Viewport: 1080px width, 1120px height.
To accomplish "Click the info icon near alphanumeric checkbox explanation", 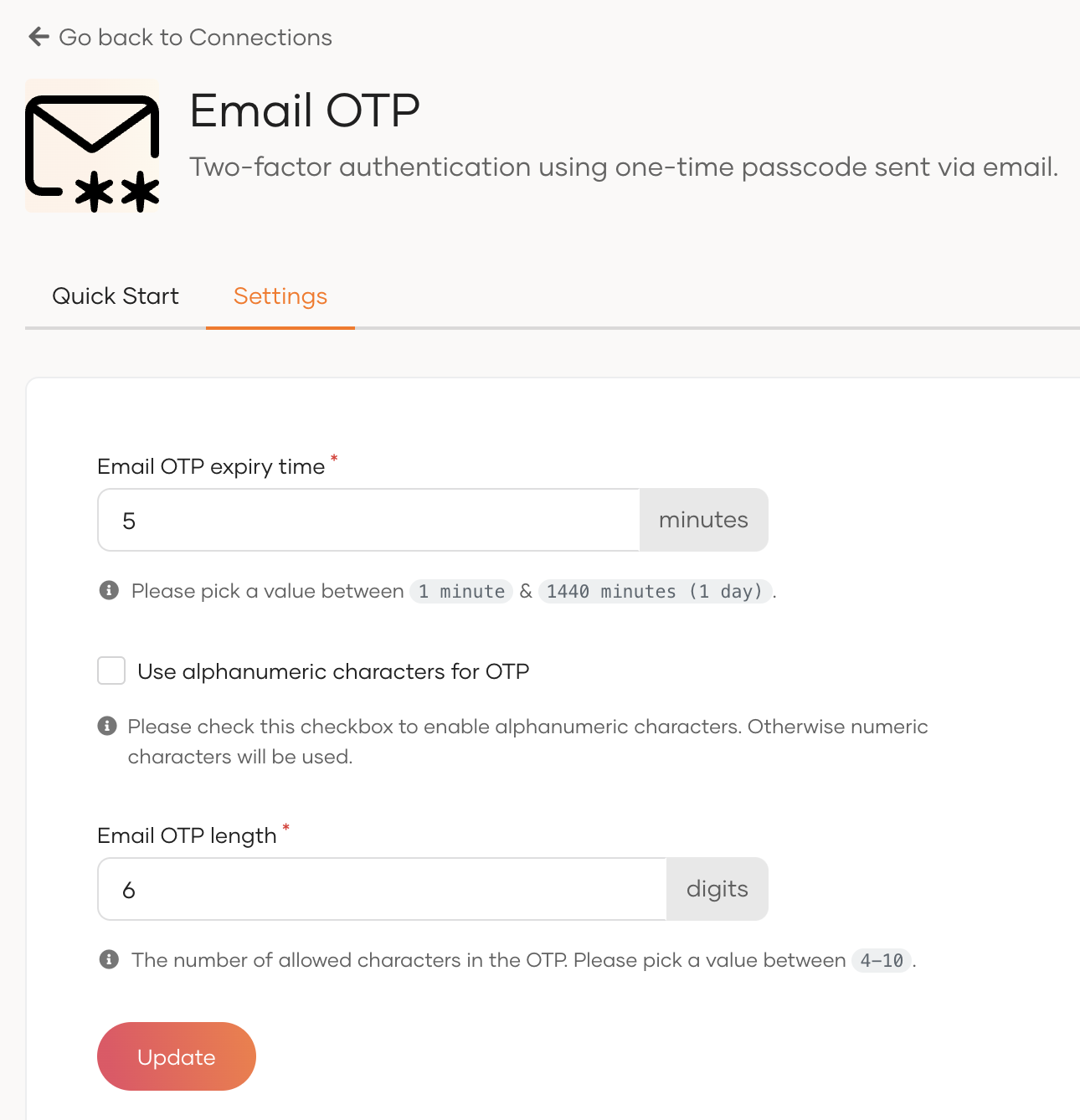I will pyautogui.click(x=108, y=725).
